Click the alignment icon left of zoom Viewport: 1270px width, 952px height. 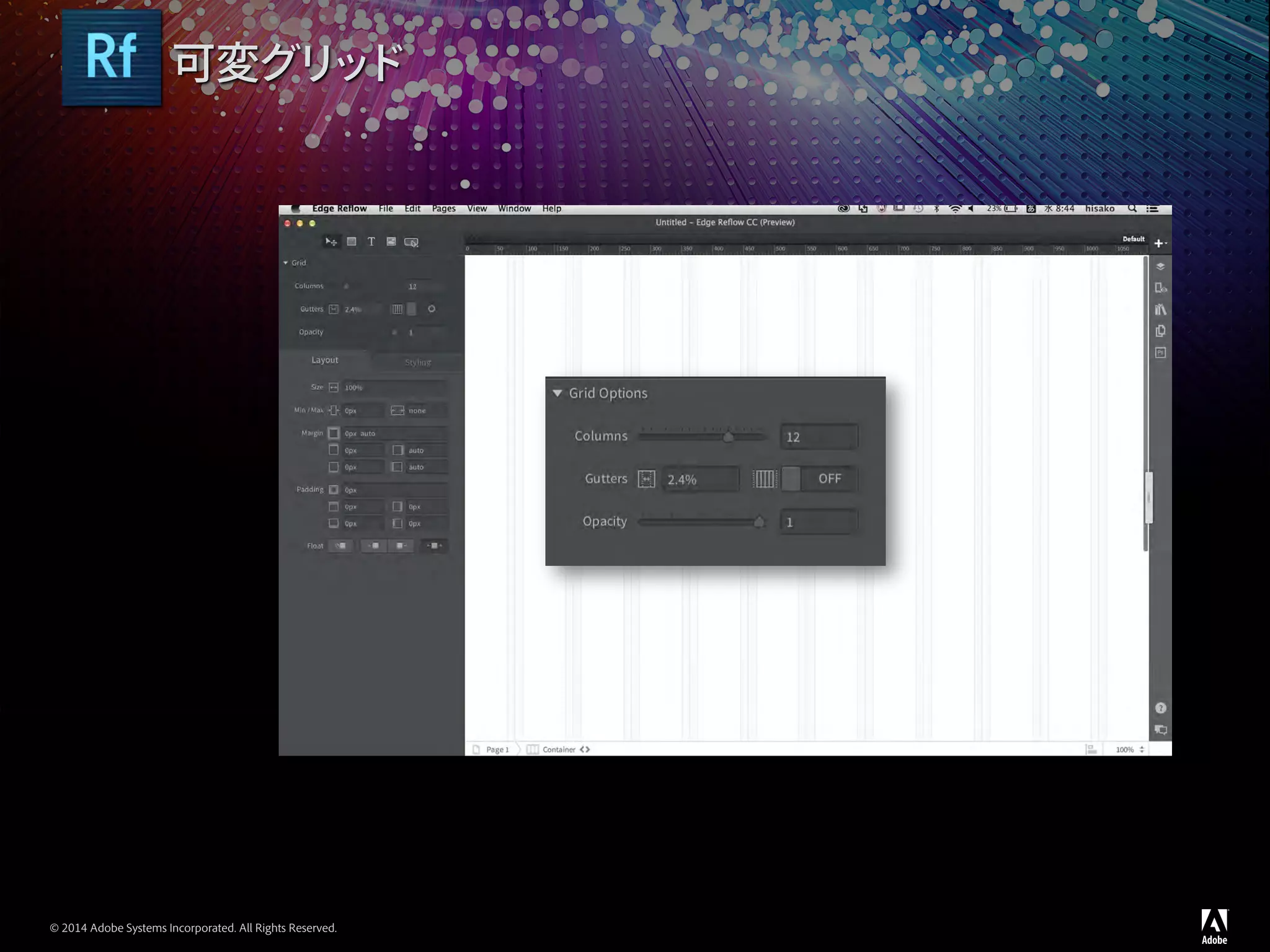1091,749
